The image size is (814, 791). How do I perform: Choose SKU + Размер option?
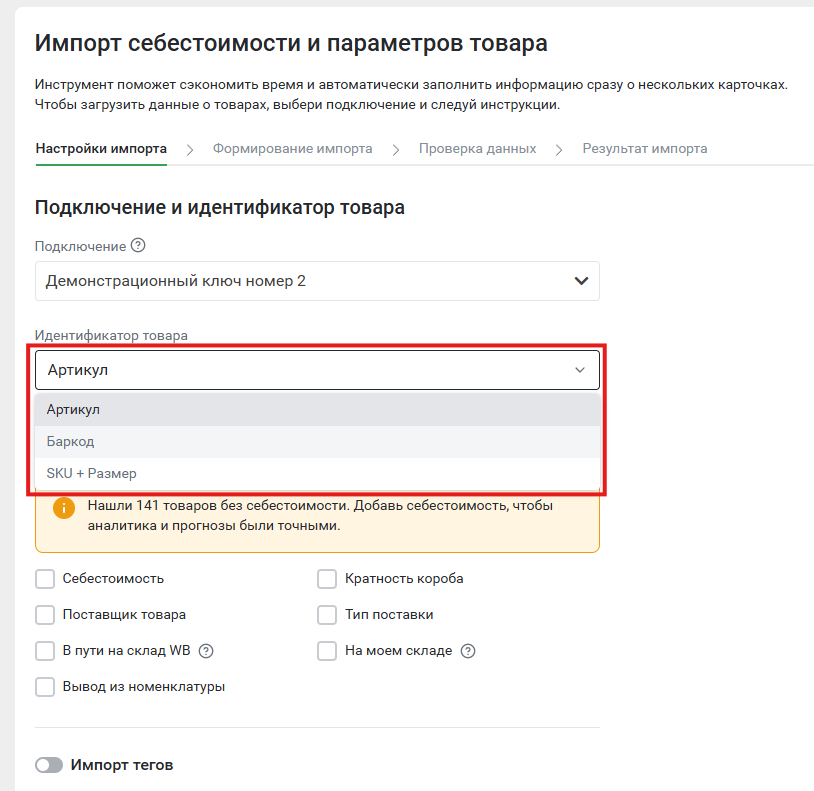pos(317,473)
